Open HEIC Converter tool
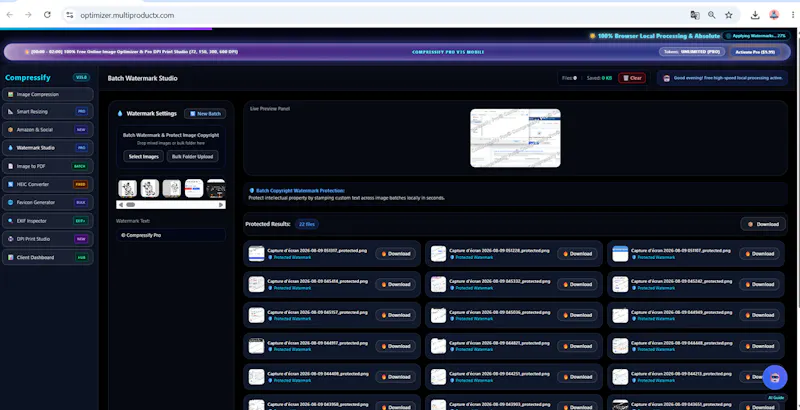800x410 pixels. 47,184
